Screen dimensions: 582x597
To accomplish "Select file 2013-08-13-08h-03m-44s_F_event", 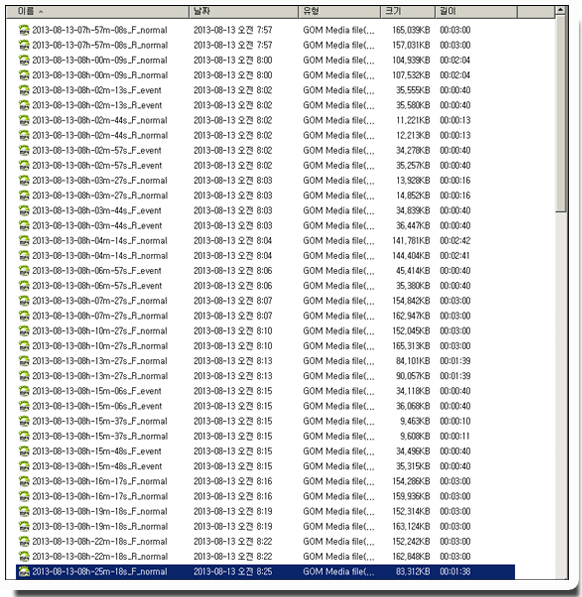I will click(97, 211).
